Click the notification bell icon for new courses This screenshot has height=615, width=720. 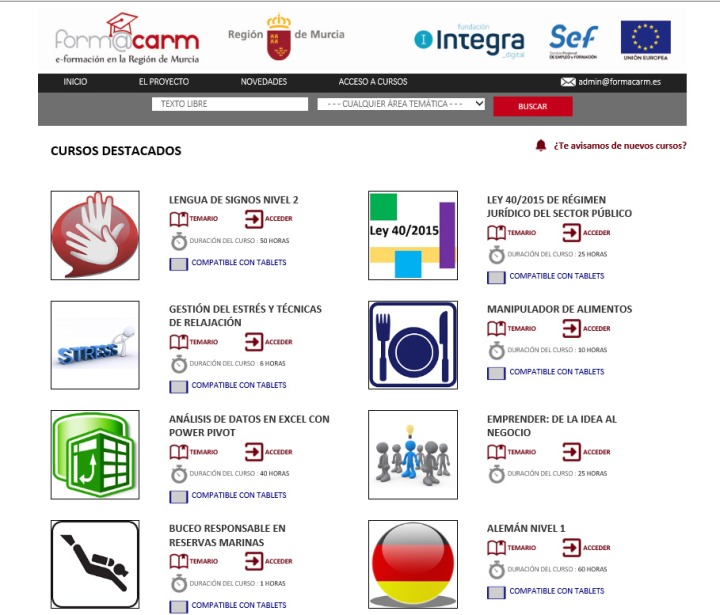point(541,146)
